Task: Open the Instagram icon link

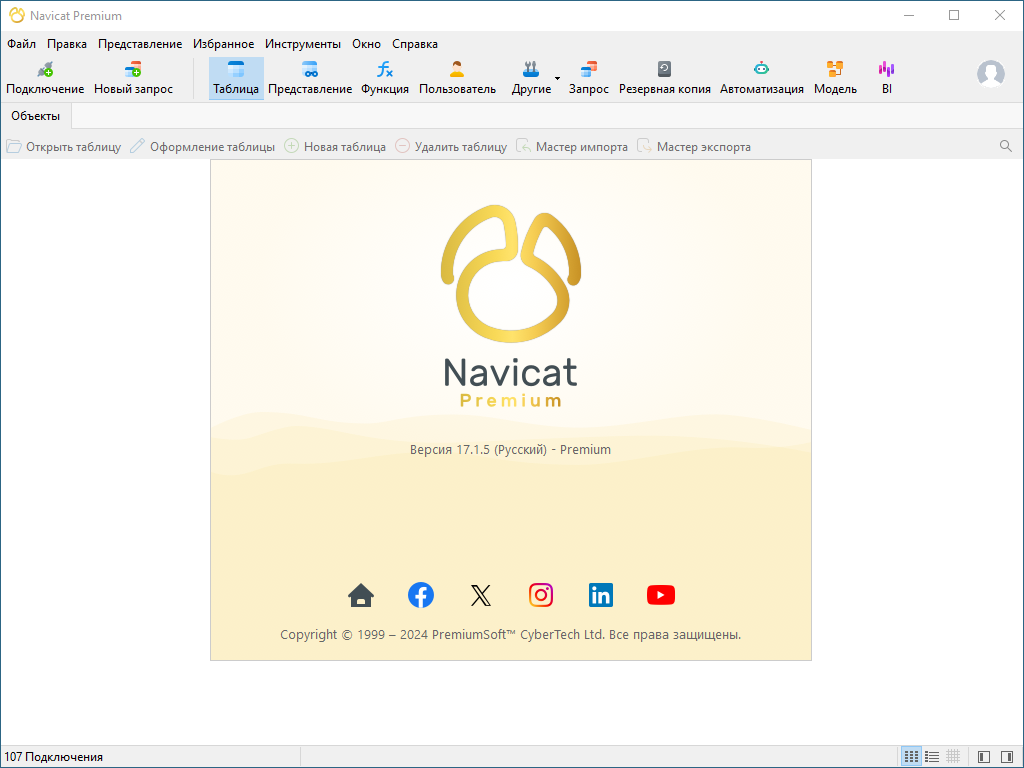Action: coord(541,595)
